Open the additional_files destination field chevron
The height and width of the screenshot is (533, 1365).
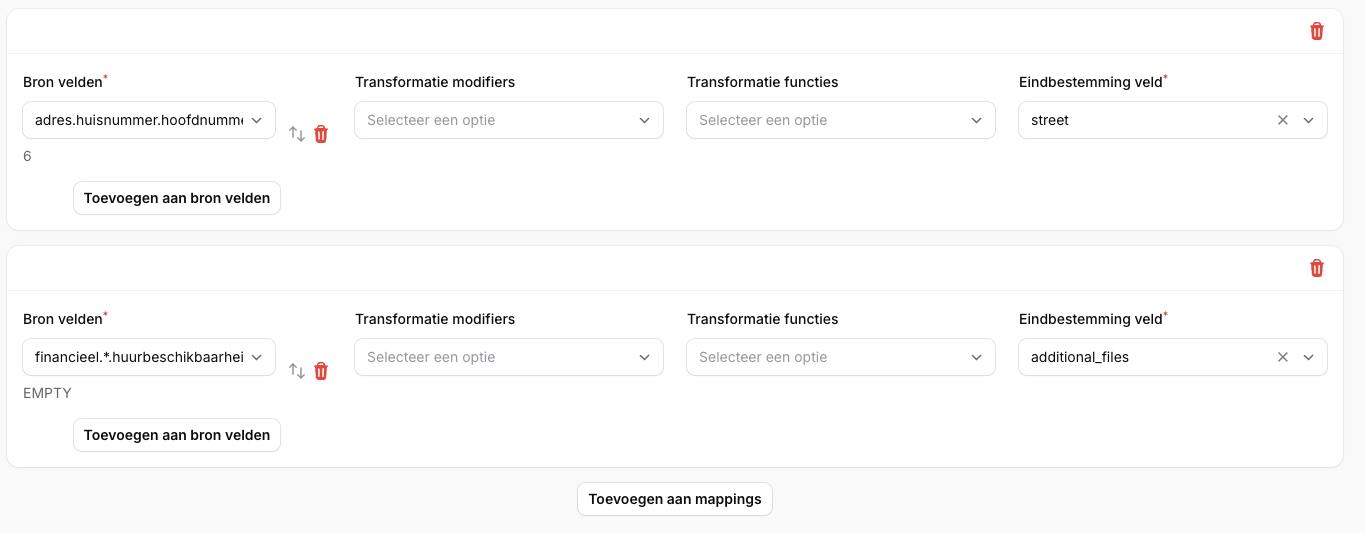[1309, 357]
